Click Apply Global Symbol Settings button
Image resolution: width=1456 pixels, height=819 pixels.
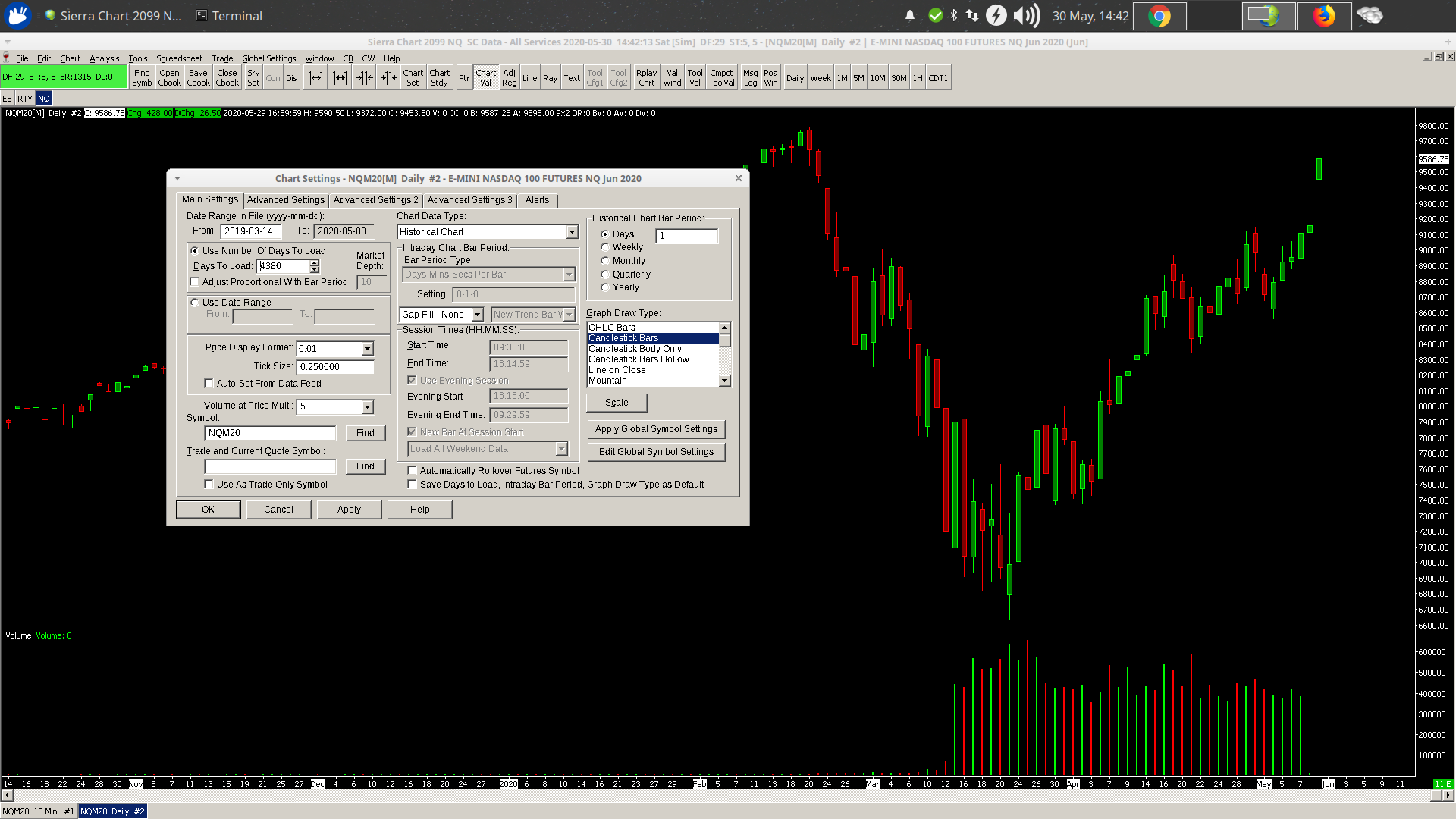tap(656, 429)
